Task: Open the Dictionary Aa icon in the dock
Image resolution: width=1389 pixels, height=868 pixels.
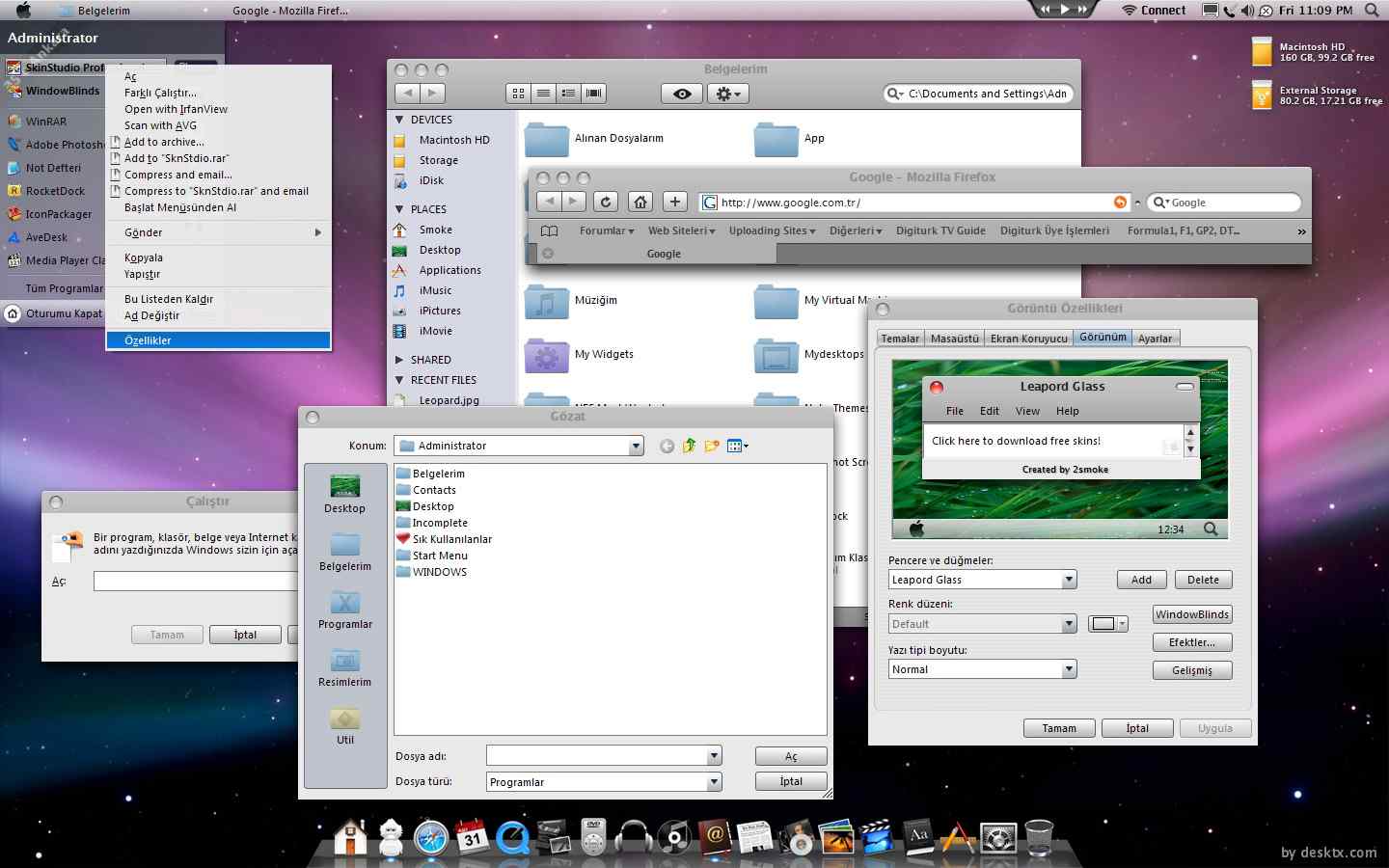Action: (917, 836)
